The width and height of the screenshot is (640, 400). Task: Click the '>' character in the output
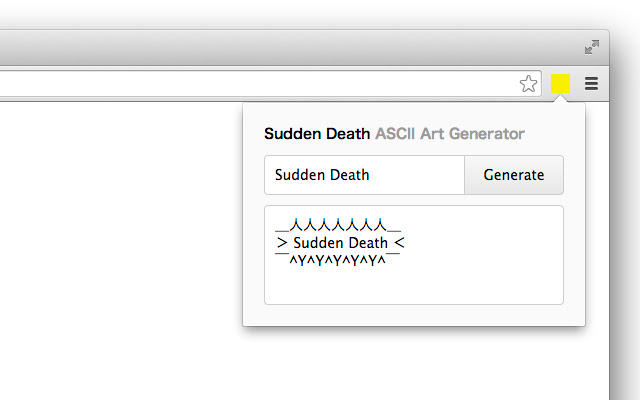(283, 243)
